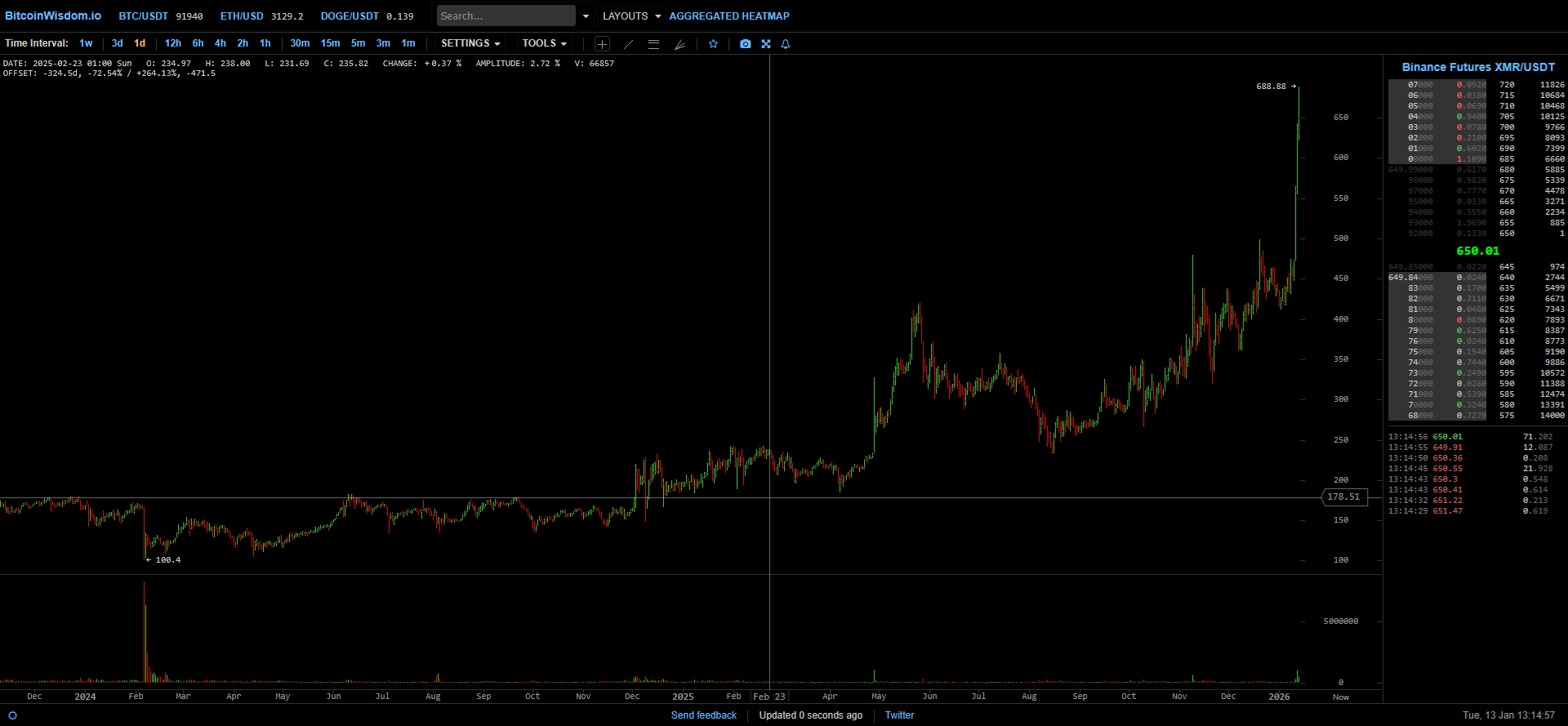Click the OFFSET readout line
1568x726 pixels.
(109, 73)
